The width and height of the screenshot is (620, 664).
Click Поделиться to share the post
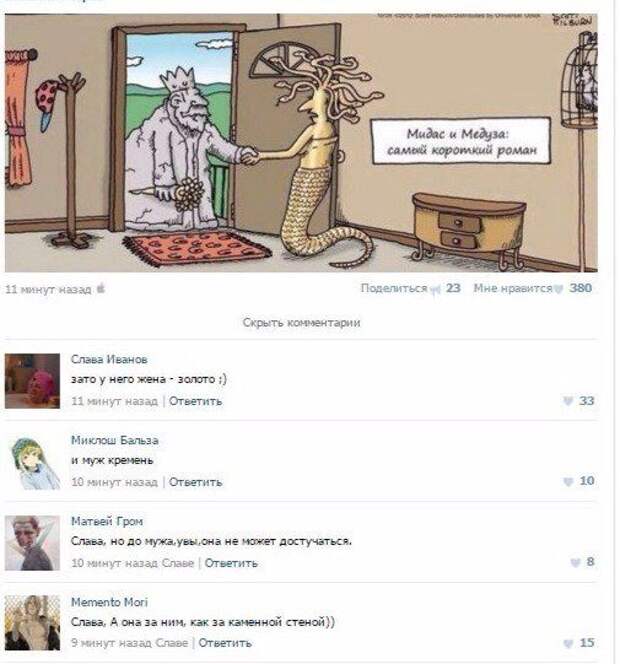click(x=394, y=288)
